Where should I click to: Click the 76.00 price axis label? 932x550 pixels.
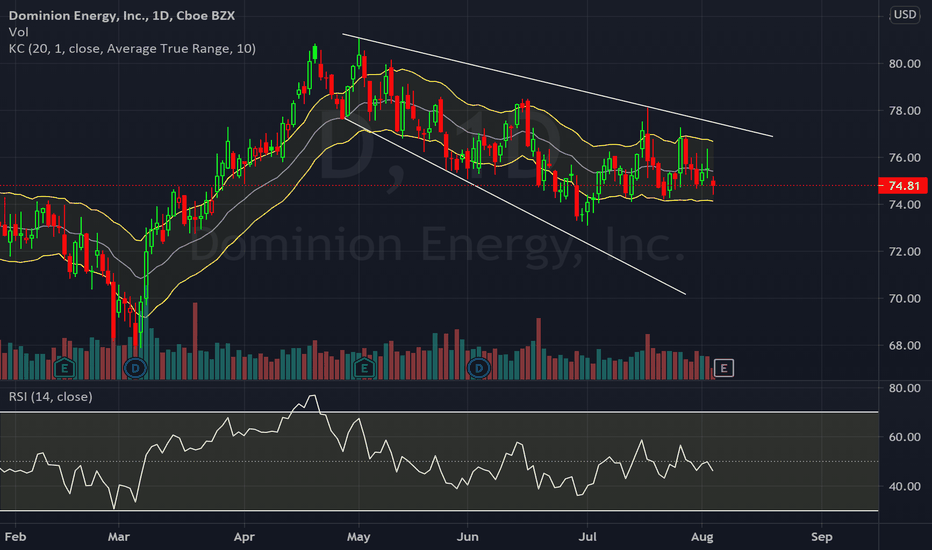point(904,158)
